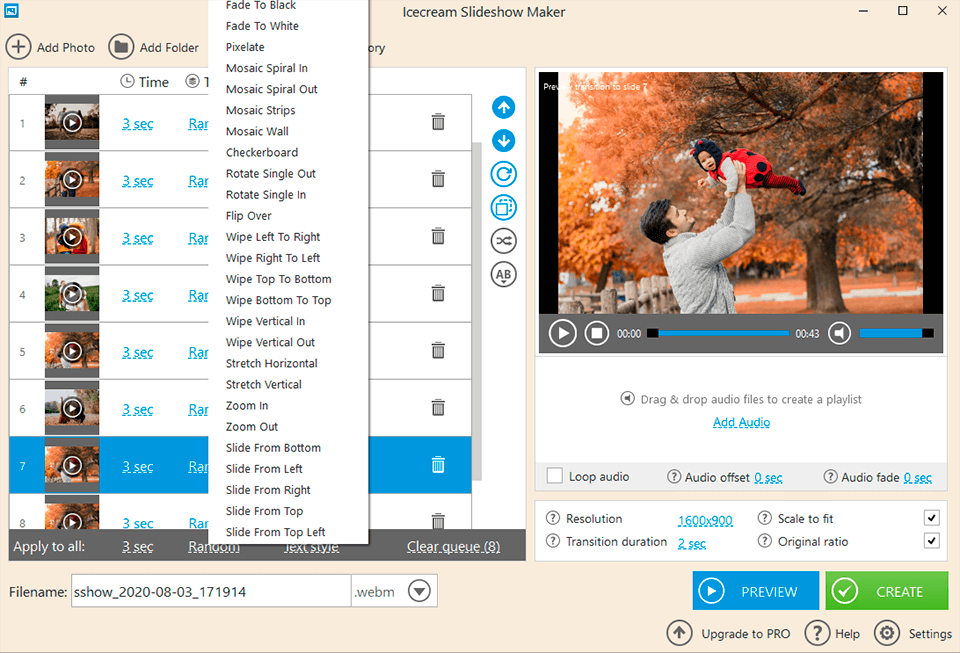
Task: Delete slide 3 using its trash icon
Action: (438, 237)
